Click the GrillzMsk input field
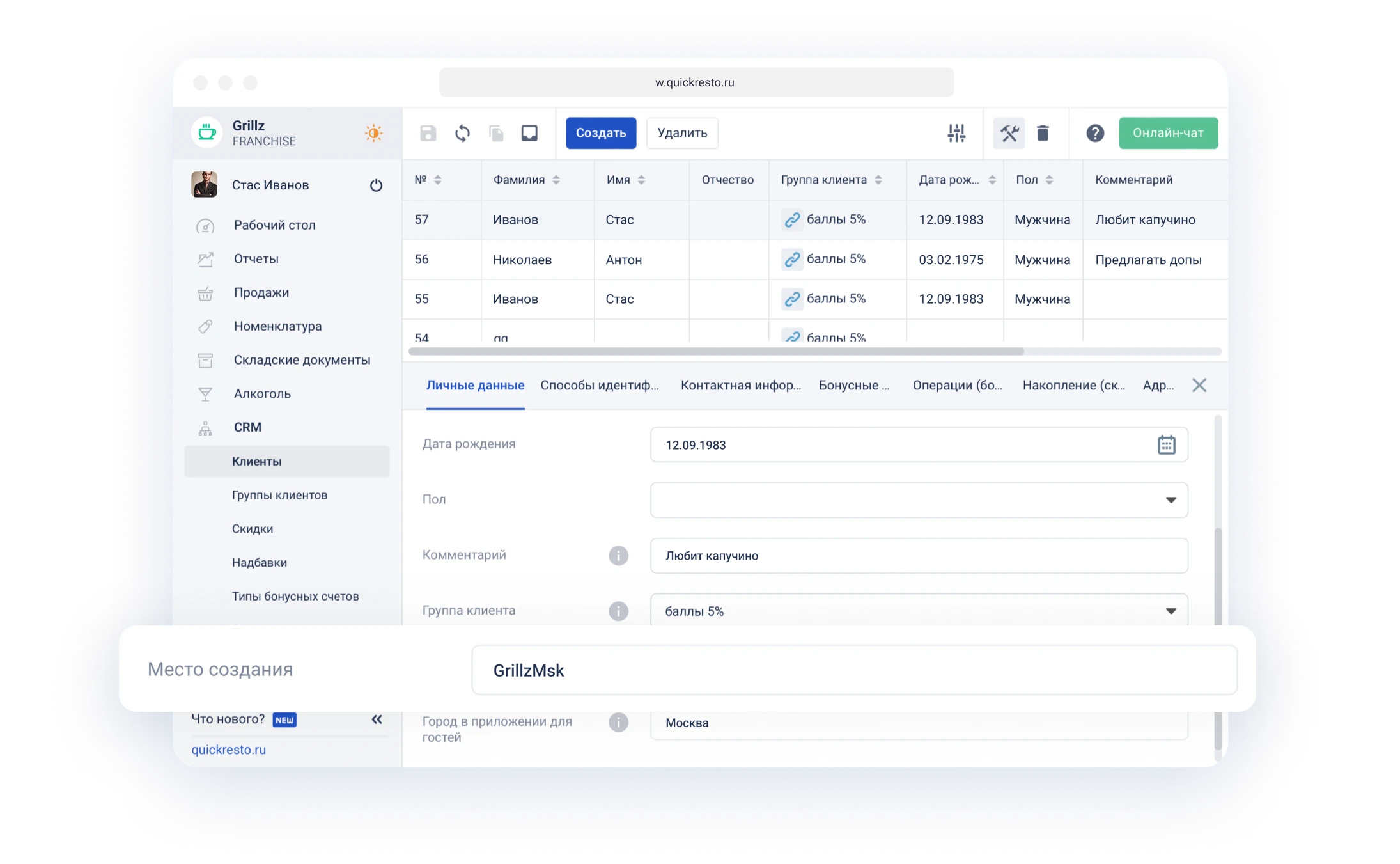This screenshot has height=864, width=1400. [x=855, y=670]
